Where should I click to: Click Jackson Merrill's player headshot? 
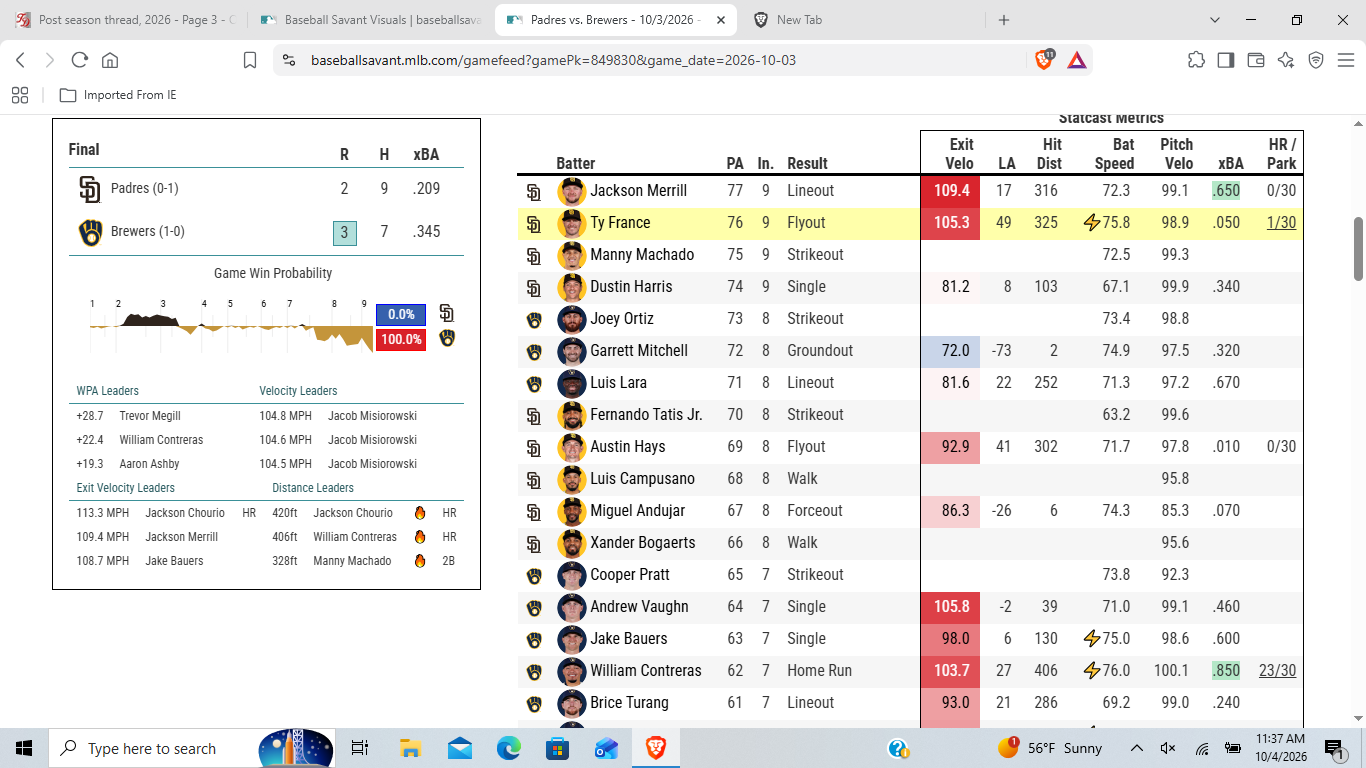pos(571,191)
